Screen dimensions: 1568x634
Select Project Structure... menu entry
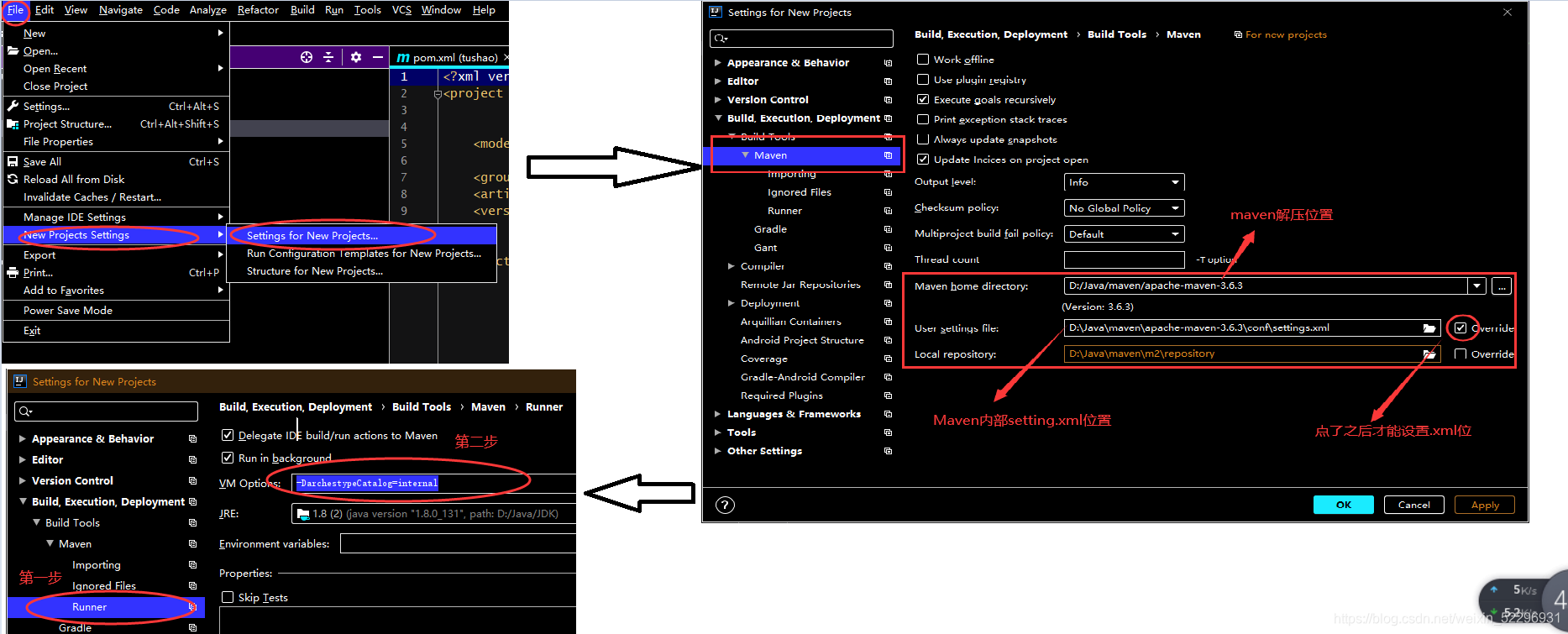[116, 124]
